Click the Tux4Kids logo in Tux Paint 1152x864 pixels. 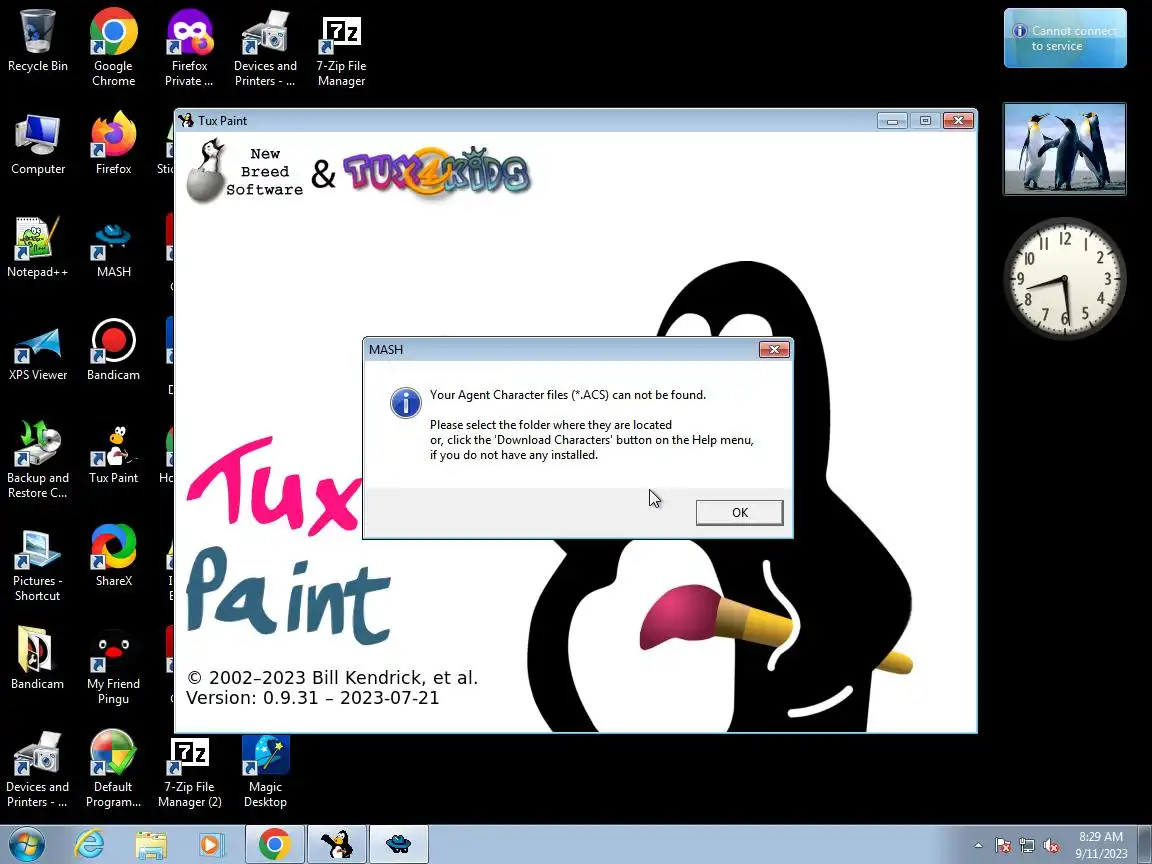[x=436, y=173]
